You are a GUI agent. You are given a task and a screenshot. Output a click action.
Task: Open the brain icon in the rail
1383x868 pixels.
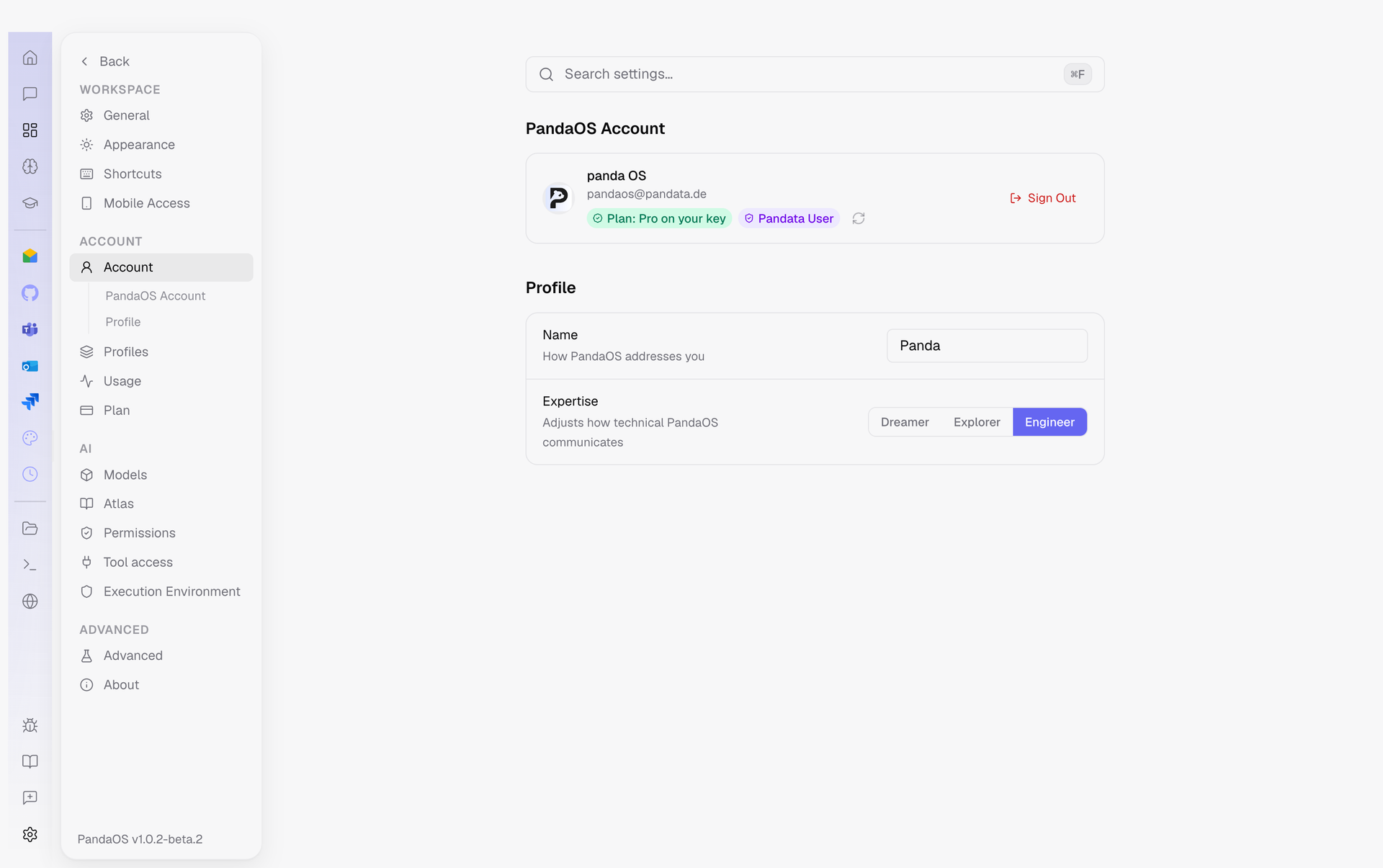coord(30,166)
